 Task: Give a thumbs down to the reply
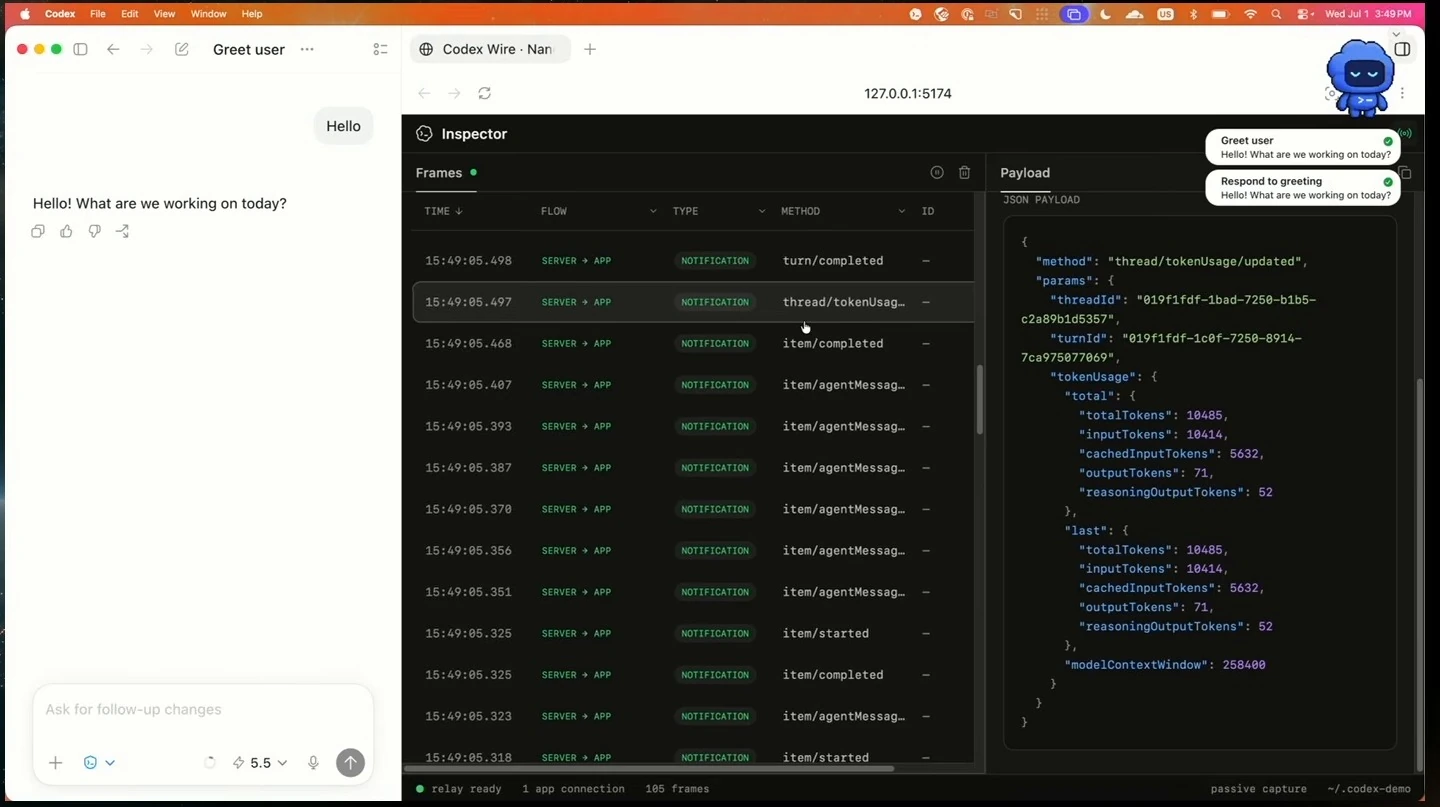click(94, 231)
